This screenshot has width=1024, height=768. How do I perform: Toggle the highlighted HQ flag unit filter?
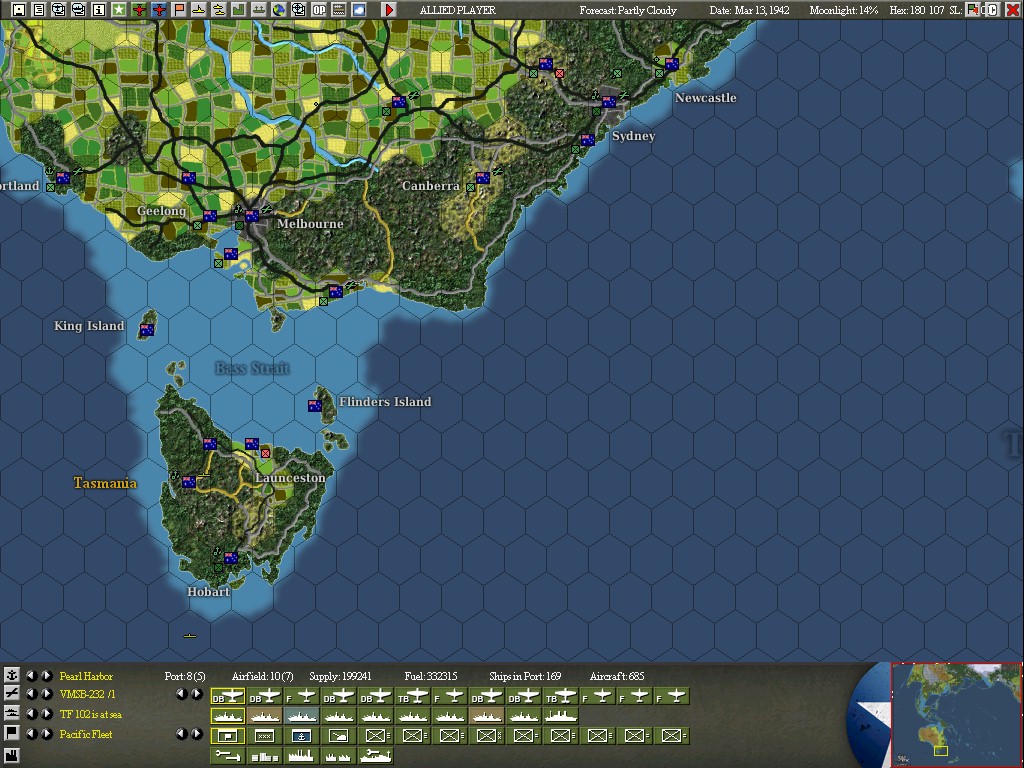[x=227, y=735]
